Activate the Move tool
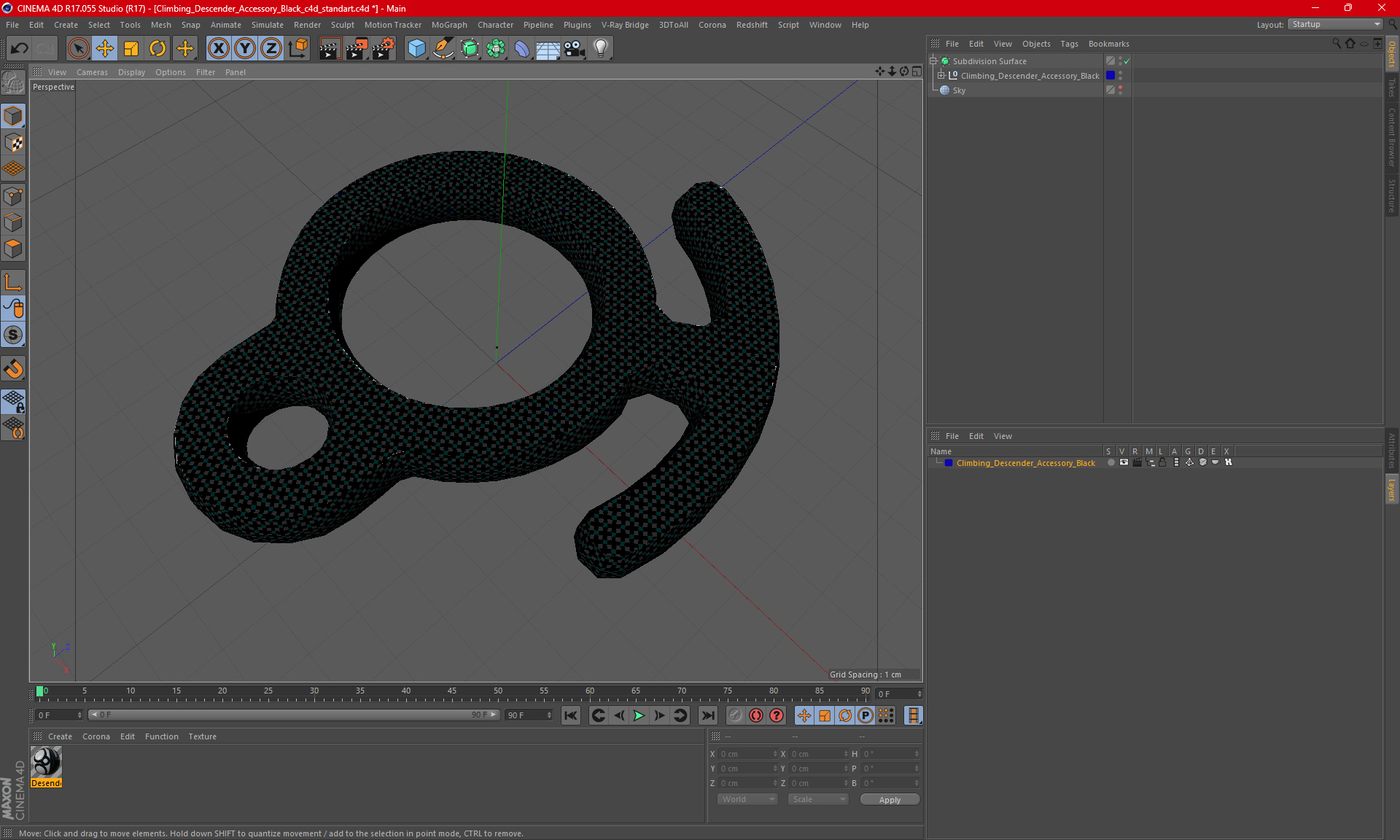The image size is (1400, 840). (x=105, y=49)
